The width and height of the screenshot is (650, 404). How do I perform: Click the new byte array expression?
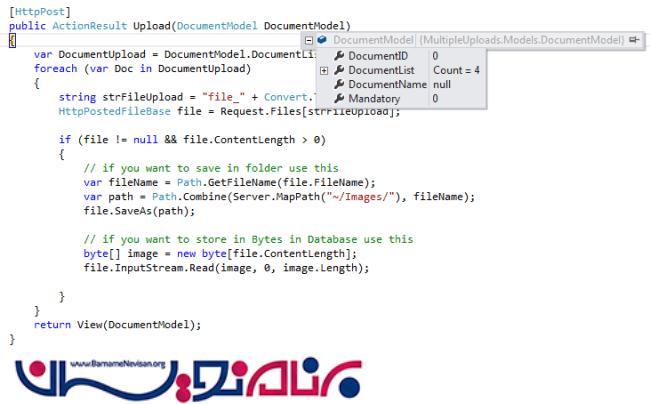(267, 254)
